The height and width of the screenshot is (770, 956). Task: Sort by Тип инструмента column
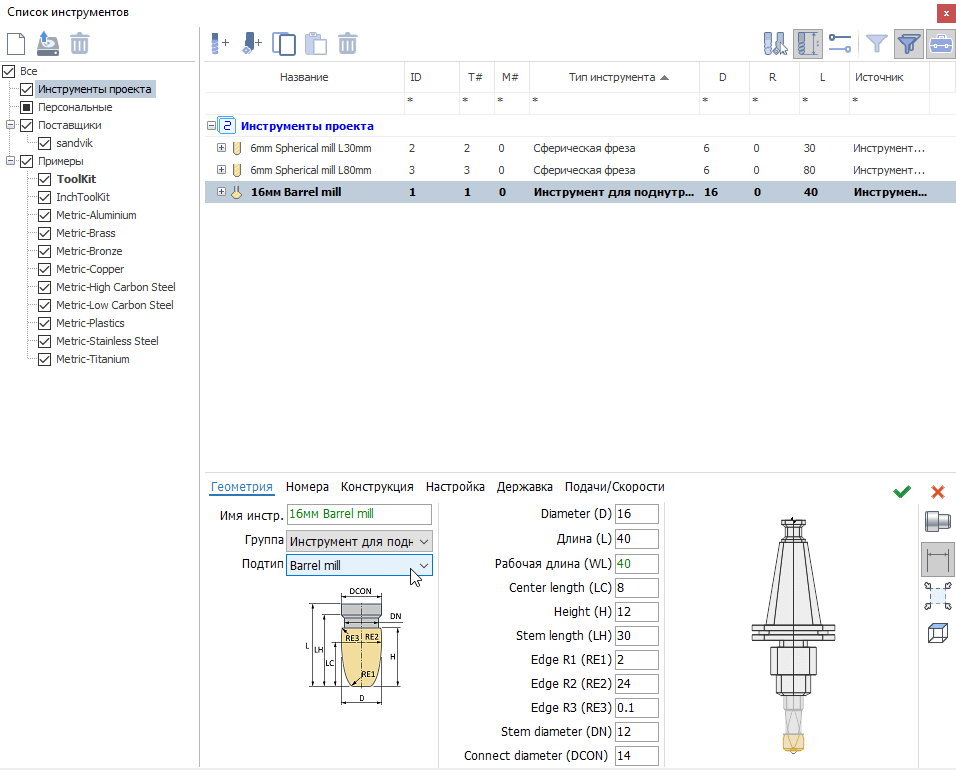[x=614, y=77]
